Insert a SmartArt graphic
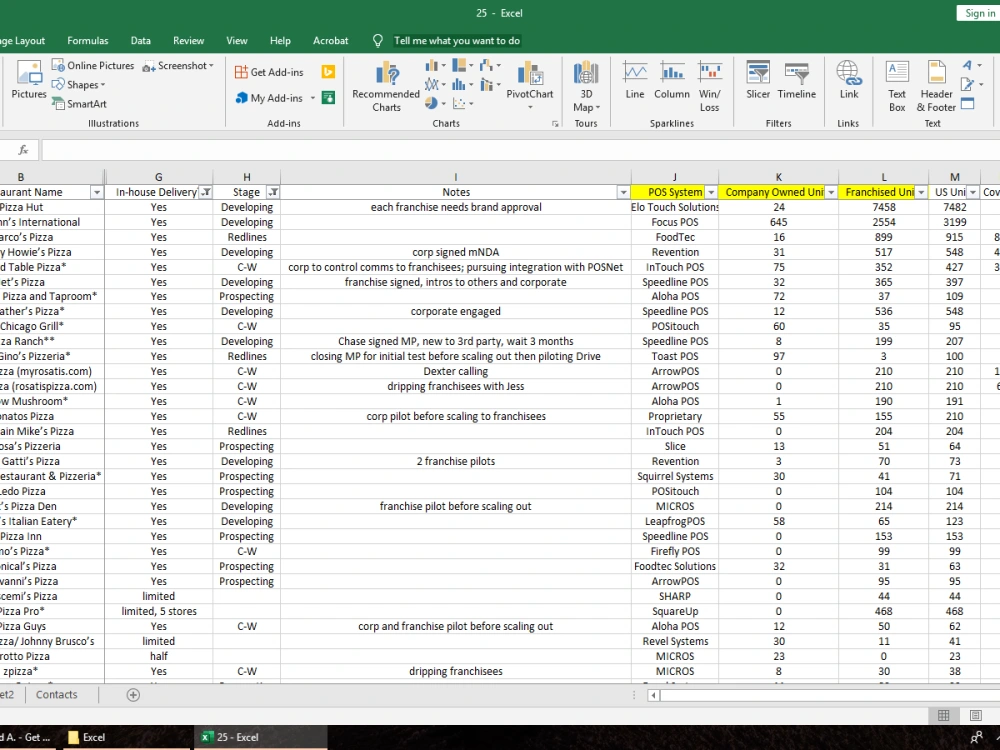Viewport: 1000px width, 750px height. [x=79, y=104]
